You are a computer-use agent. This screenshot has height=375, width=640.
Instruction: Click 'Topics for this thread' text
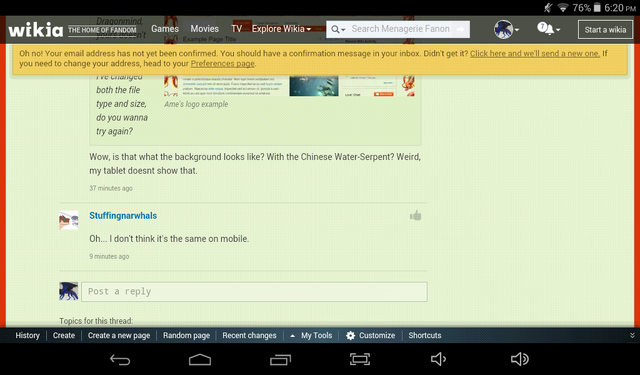(x=96, y=321)
